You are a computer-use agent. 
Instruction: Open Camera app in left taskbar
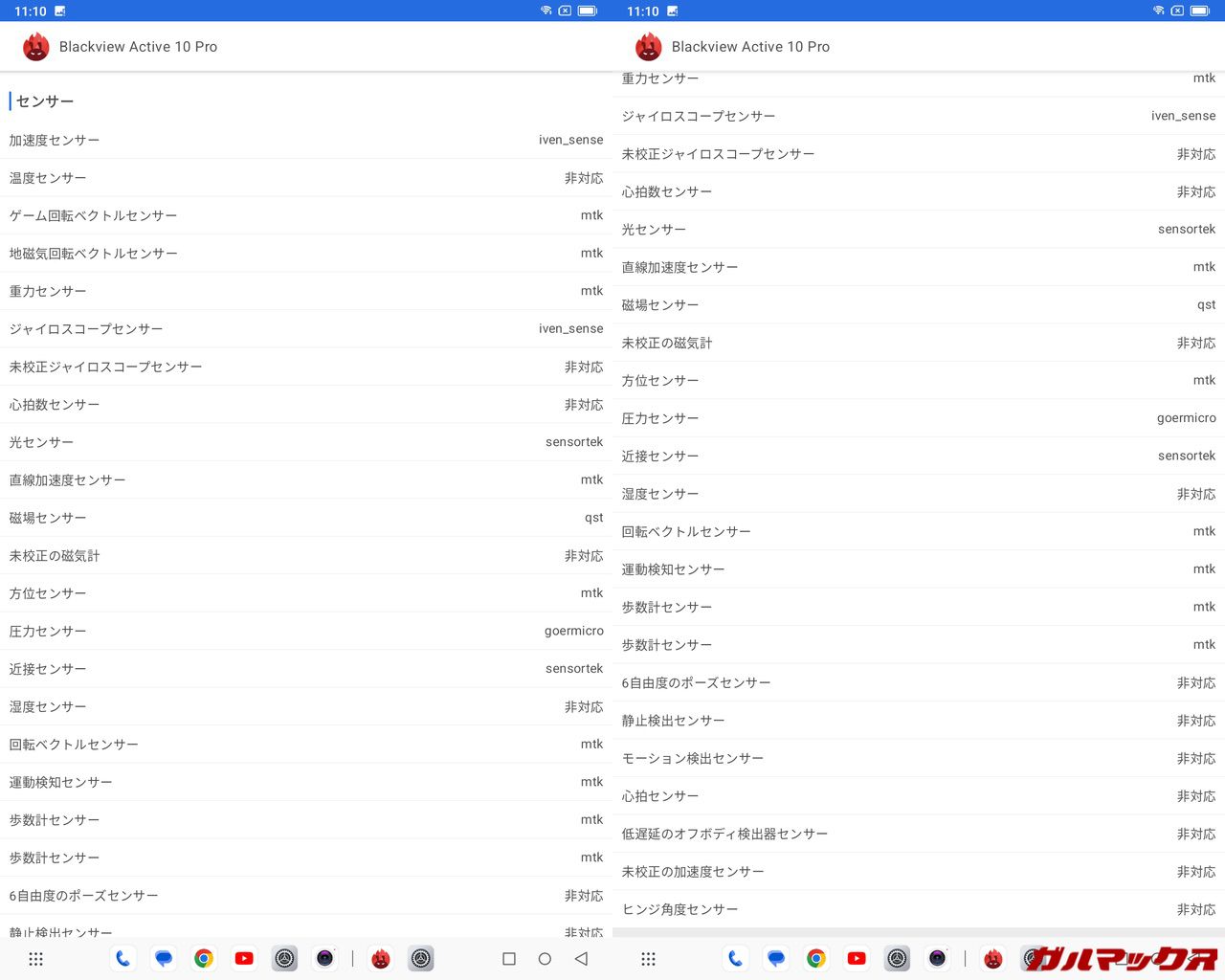point(325,959)
